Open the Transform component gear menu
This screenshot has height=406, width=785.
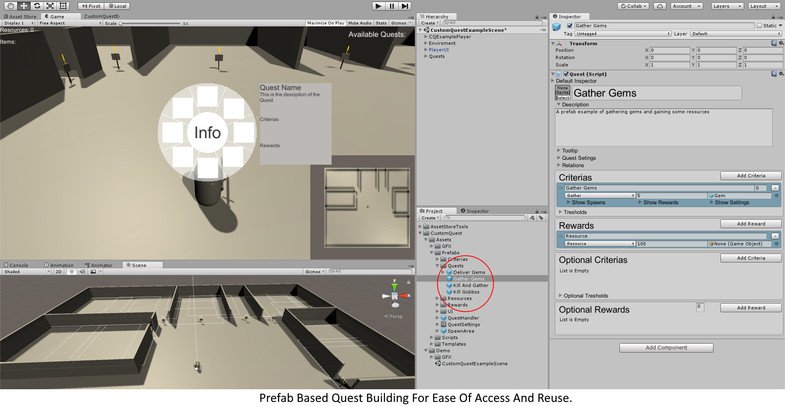pyautogui.click(x=781, y=44)
